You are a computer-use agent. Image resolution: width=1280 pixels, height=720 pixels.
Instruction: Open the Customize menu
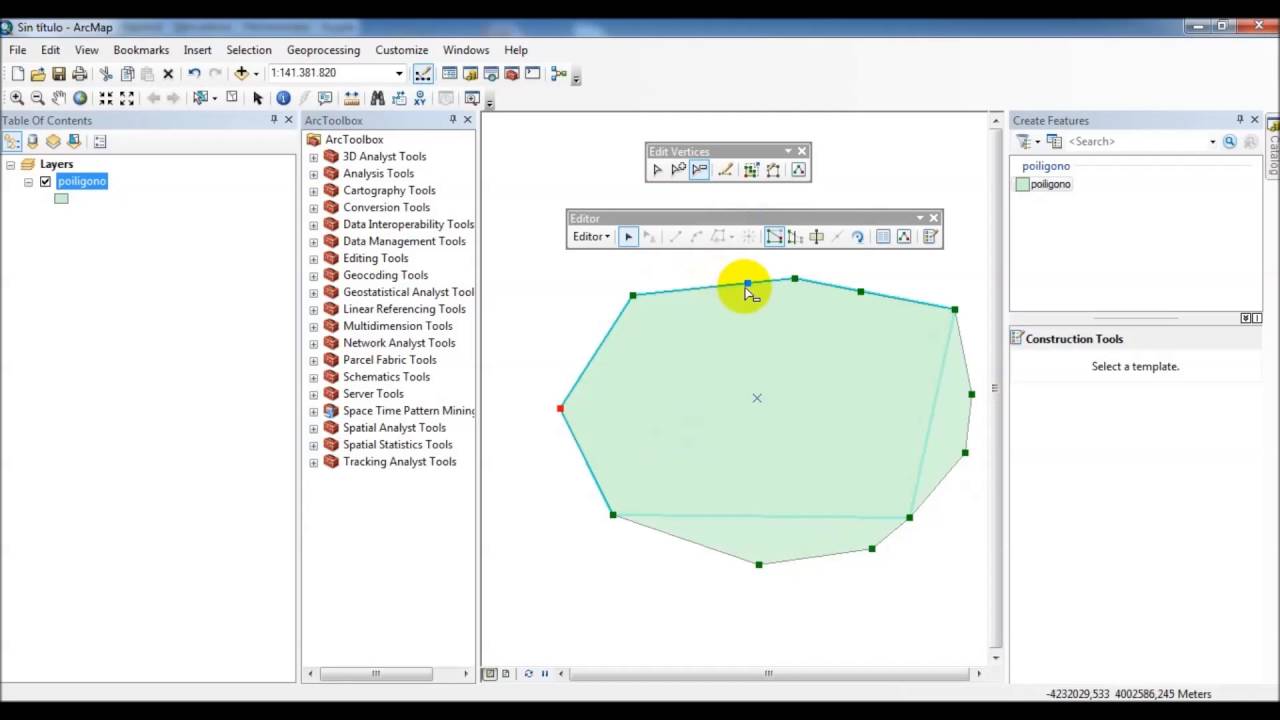tap(402, 50)
